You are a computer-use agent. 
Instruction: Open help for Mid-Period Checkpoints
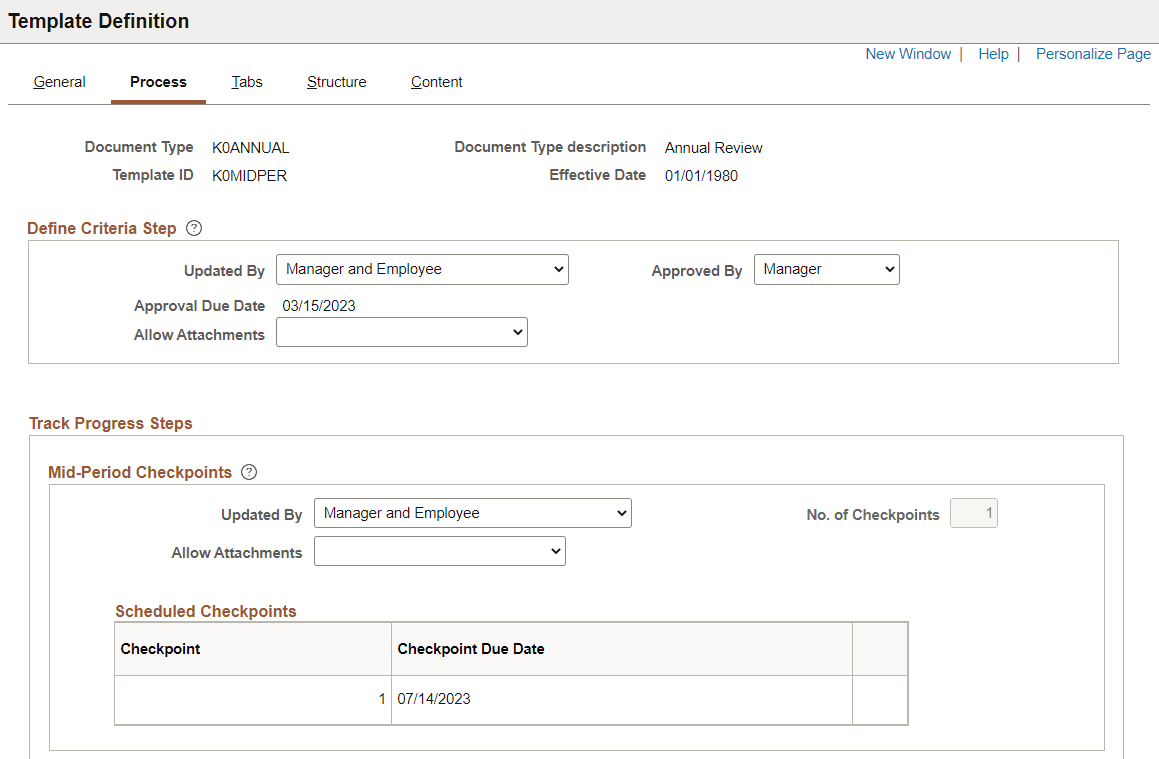pos(249,472)
